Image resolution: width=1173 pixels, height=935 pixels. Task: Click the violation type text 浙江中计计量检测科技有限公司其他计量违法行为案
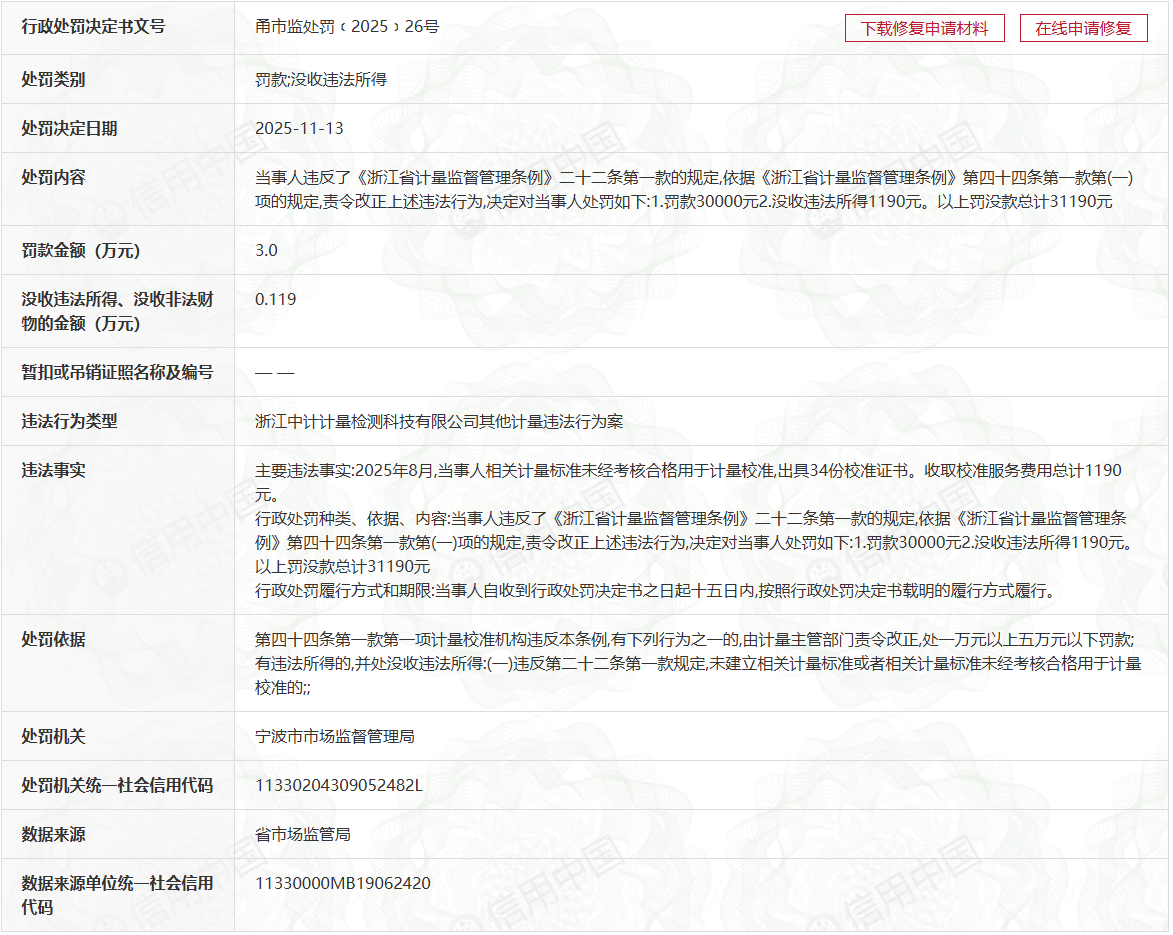click(438, 421)
